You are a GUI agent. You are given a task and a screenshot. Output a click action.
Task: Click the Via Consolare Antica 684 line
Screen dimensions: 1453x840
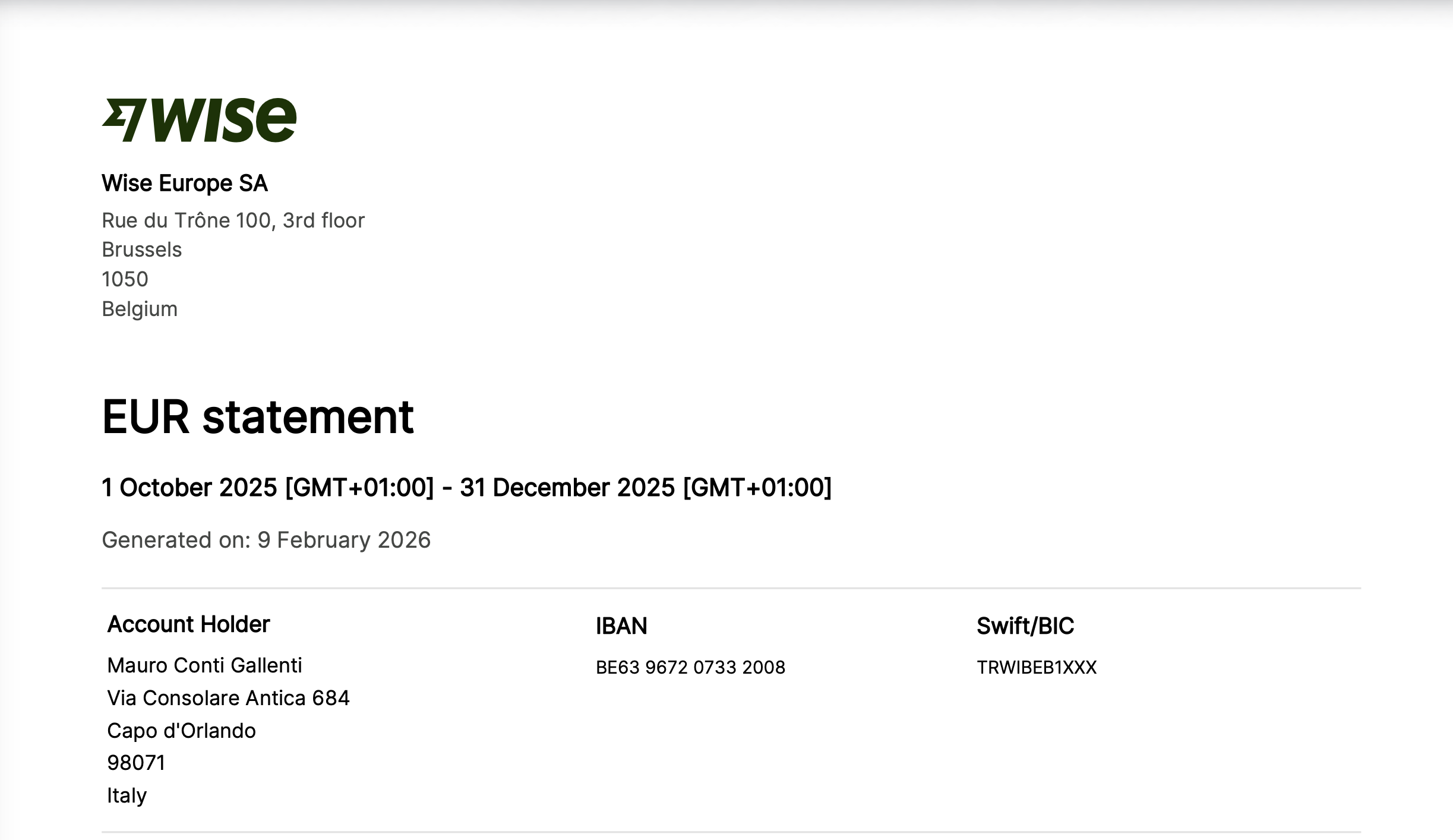pos(228,698)
